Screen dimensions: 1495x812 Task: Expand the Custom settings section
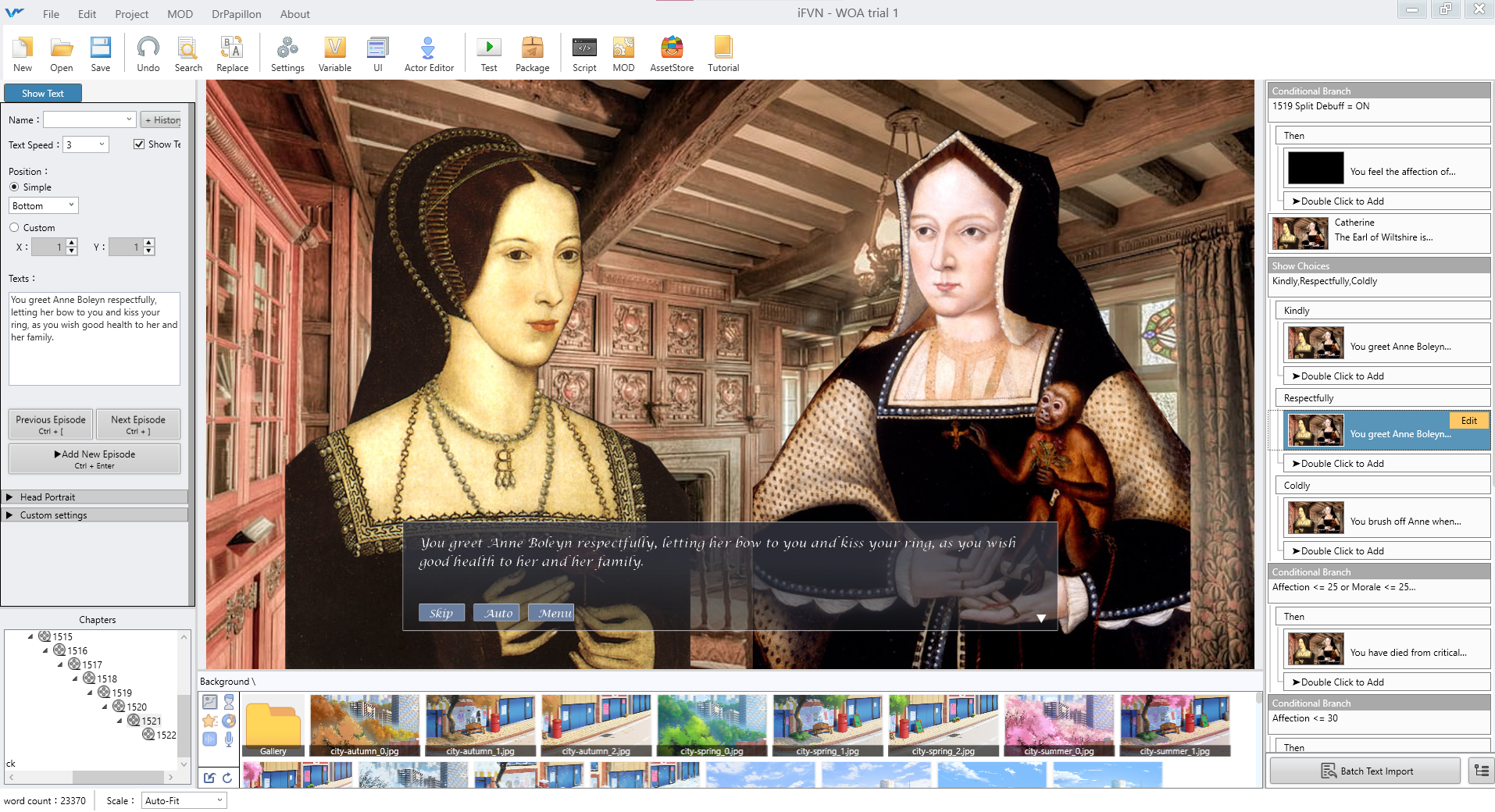95,515
